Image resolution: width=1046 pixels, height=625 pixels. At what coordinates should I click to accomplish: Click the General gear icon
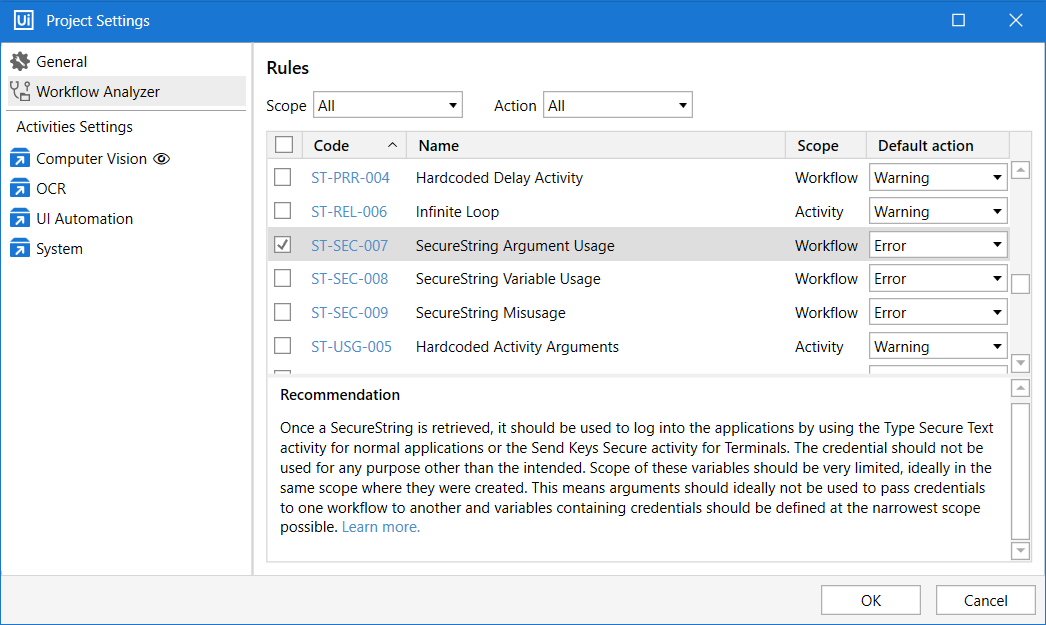point(20,62)
